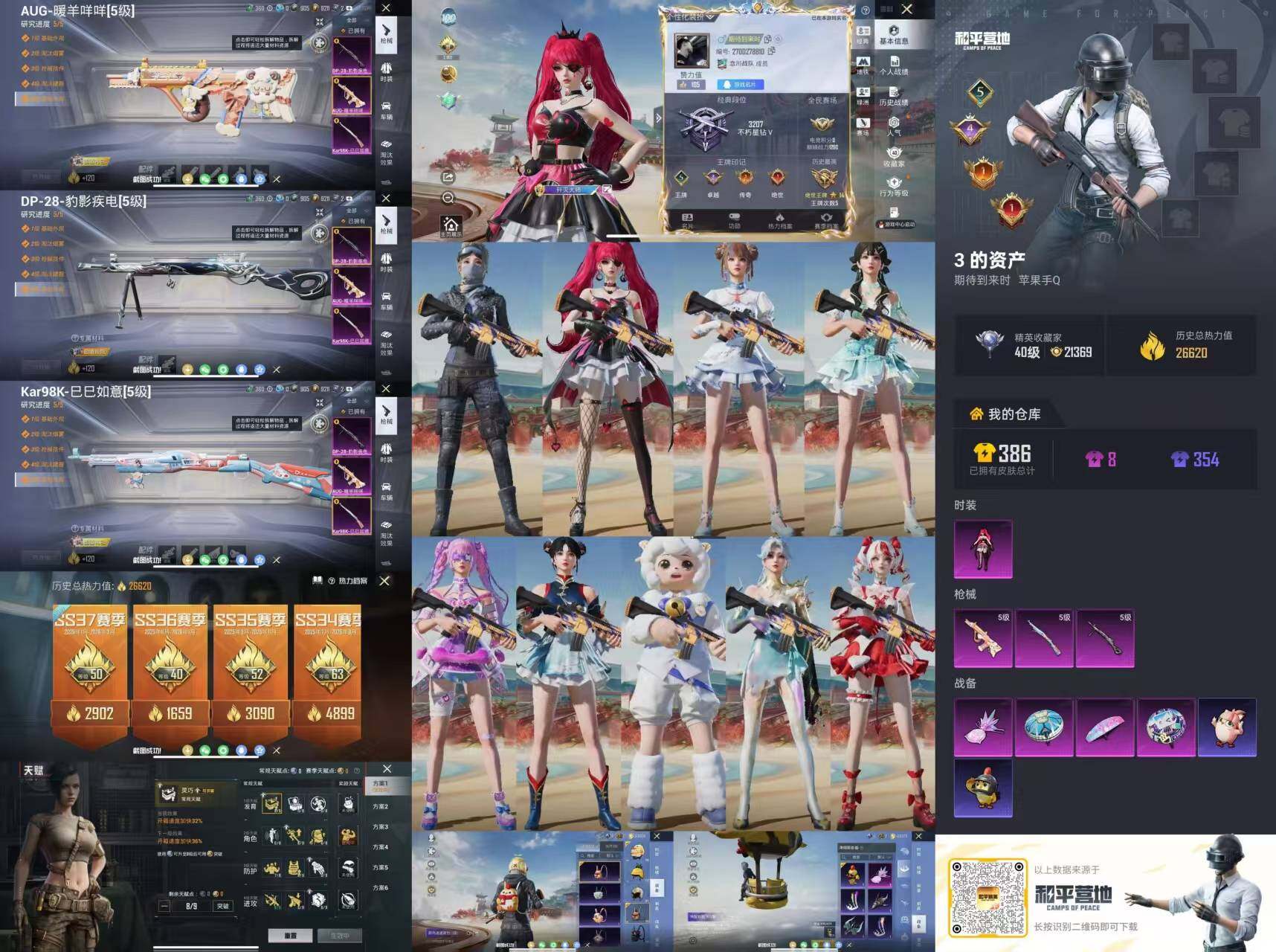Select the 经典 mode icon in the profile

[x=863, y=36]
